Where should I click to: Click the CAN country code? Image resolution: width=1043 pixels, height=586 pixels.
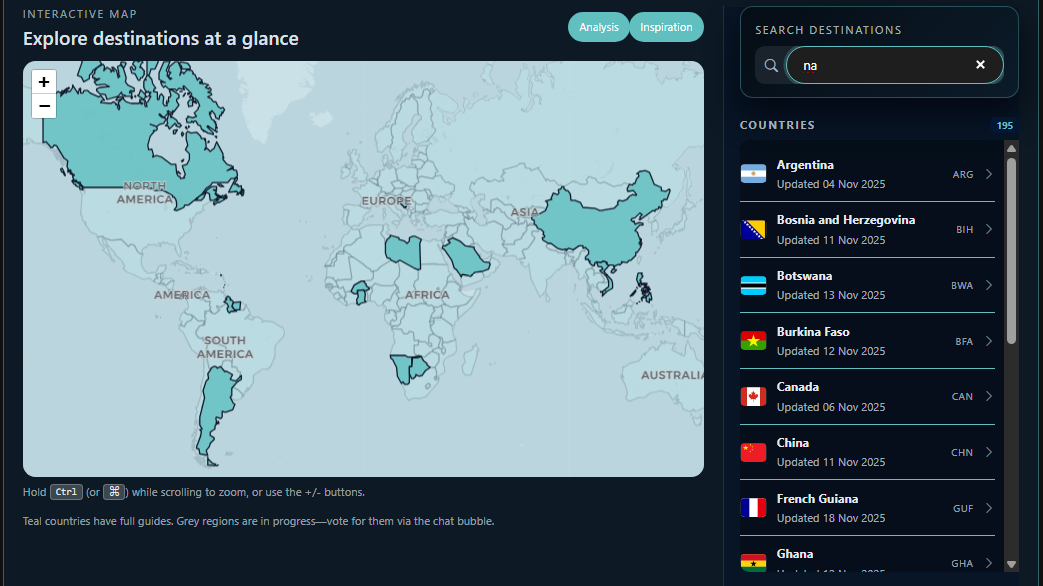tap(962, 396)
